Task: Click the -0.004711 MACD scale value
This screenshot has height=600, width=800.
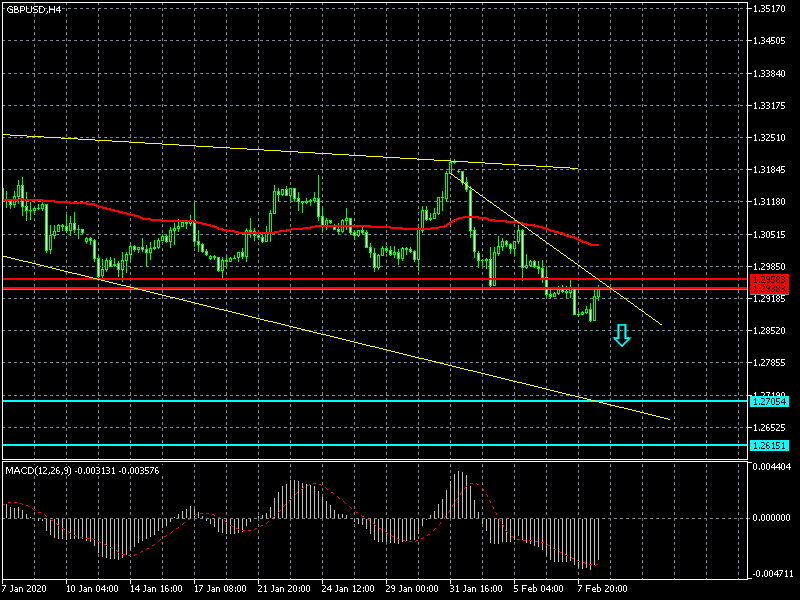Action: (x=771, y=574)
